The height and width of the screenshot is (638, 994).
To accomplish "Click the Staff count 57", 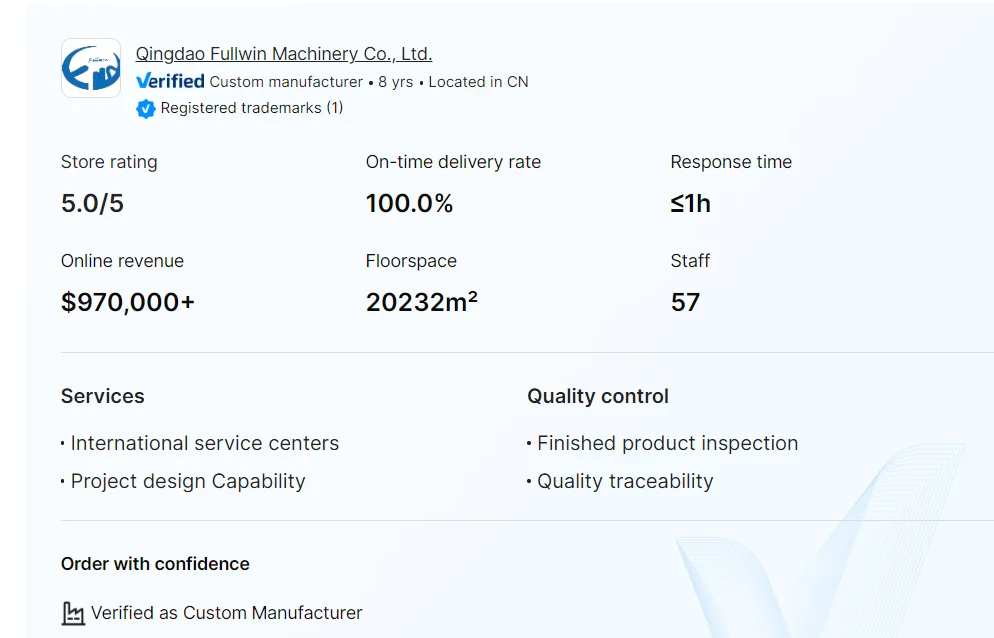I will (x=685, y=302).
